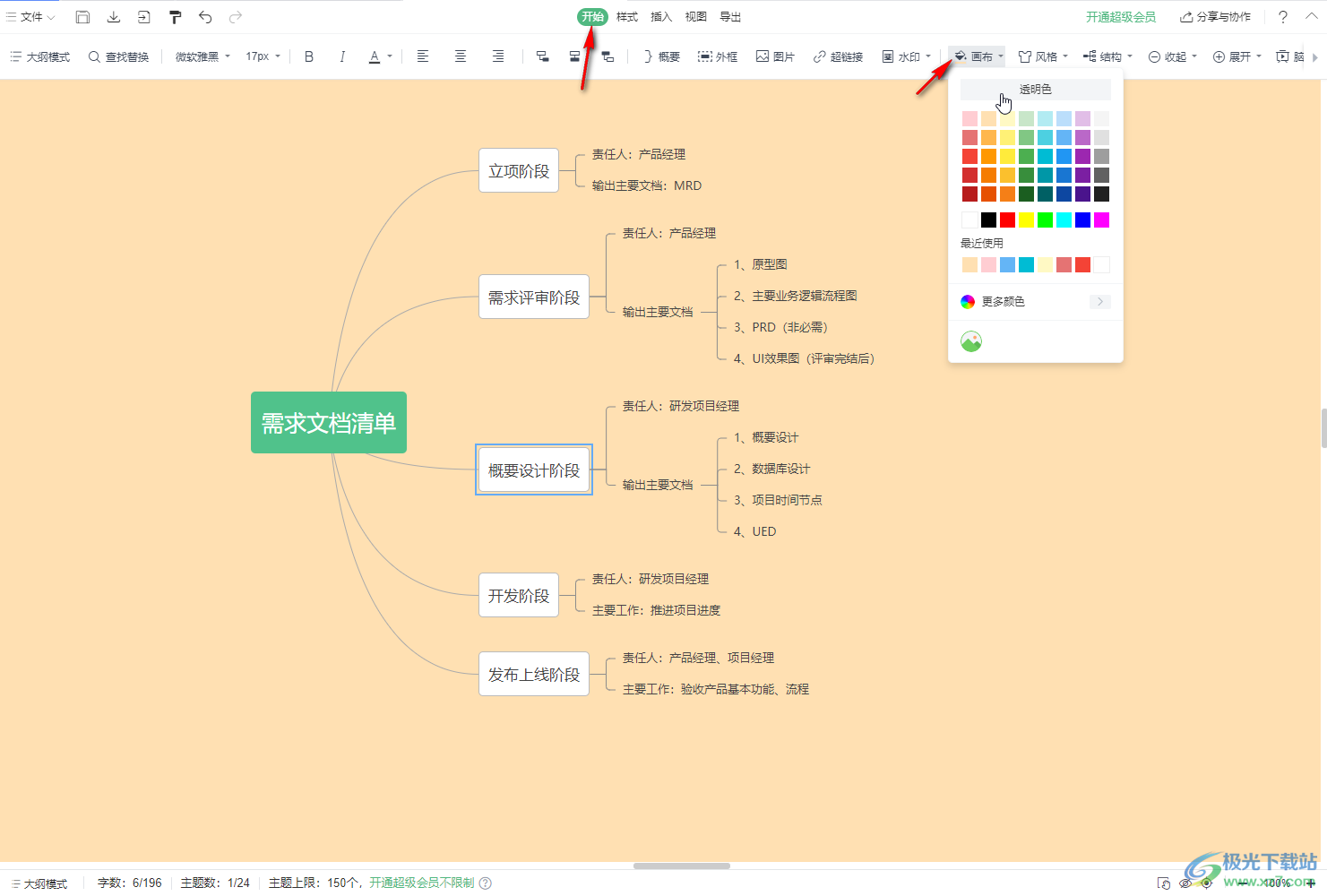Select the 开始 tab
Image resolution: width=1327 pixels, height=896 pixels.
coord(592,17)
